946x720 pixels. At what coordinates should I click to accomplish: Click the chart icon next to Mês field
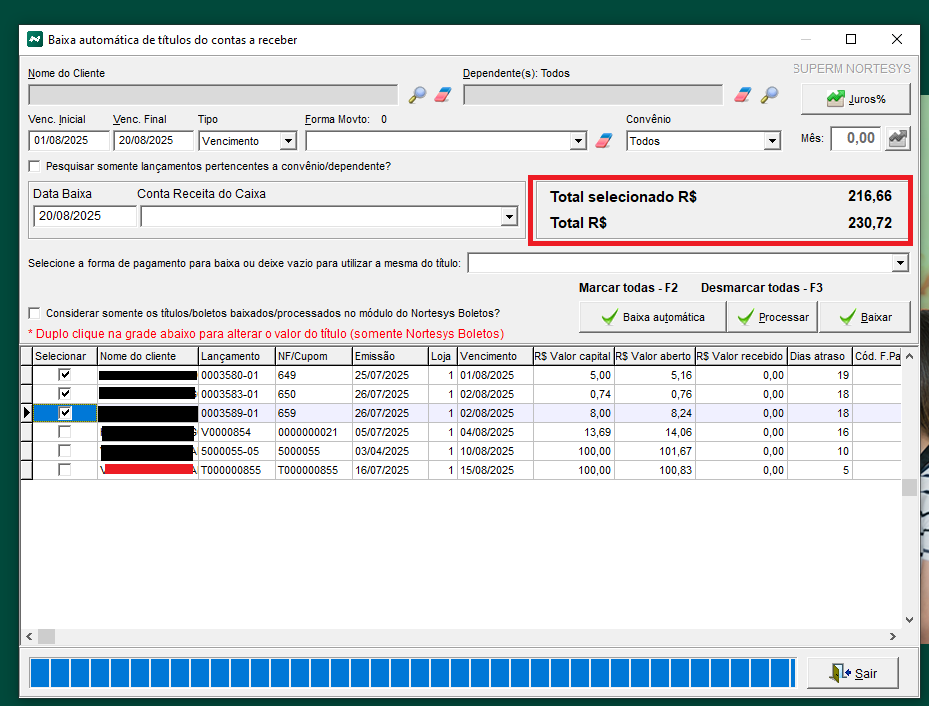pyautogui.click(x=899, y=139)
